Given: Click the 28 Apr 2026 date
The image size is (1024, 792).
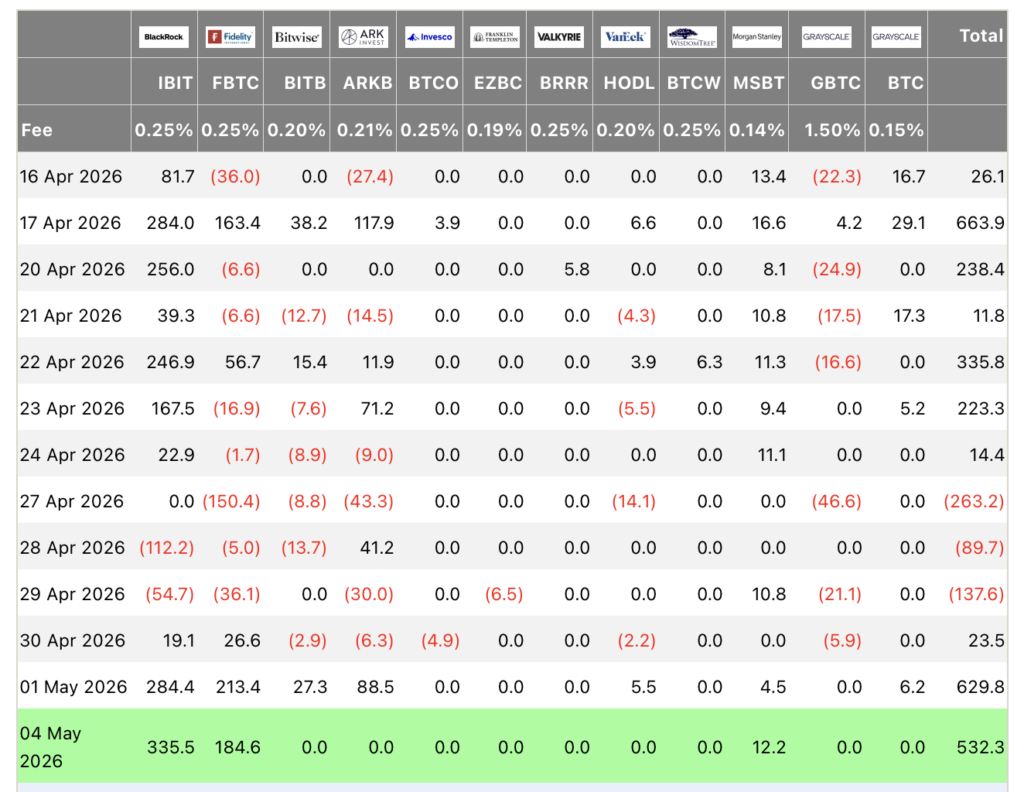Looking at the screenshot, I should (x=72, y=547).
